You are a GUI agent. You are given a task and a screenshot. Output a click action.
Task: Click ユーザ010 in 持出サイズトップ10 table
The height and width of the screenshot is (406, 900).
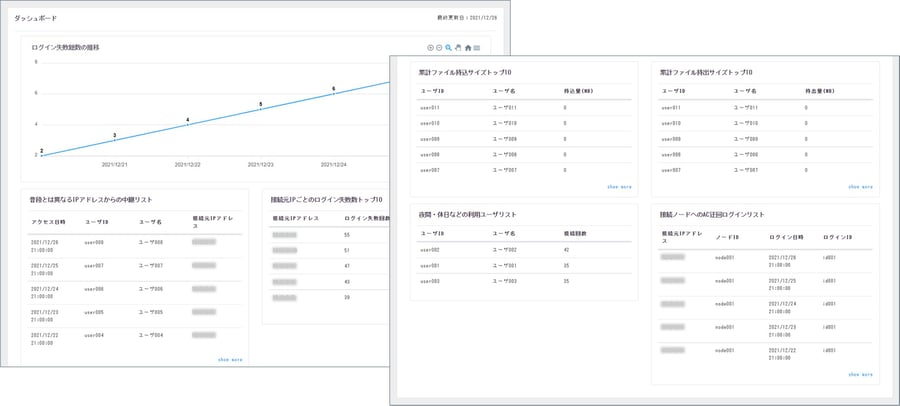(746, 123)
